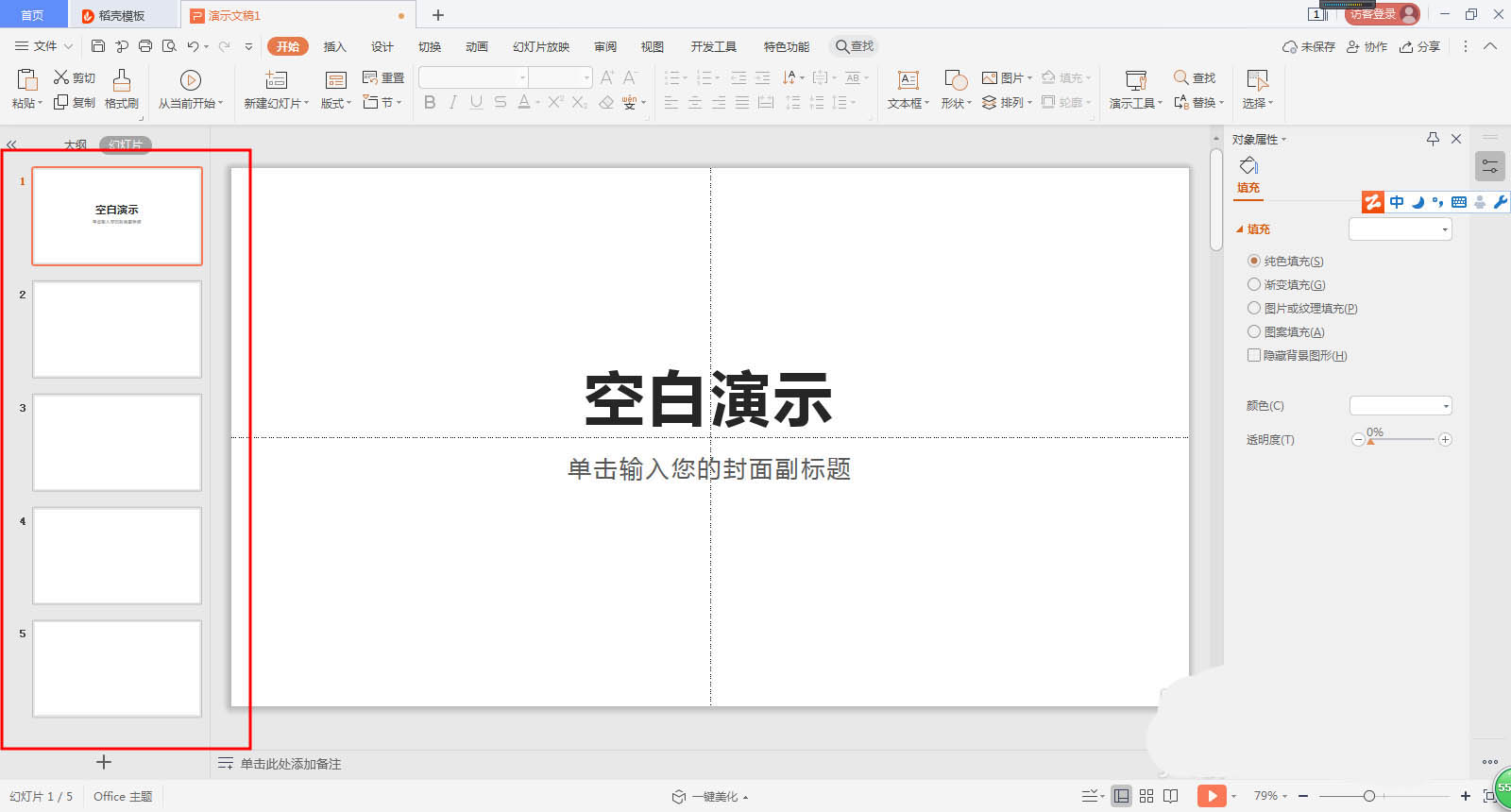Image resolution: width=1511 pixels, height=812 pixels.
Task: Toggle strikethrough formatting with S icon
Action: [501, 102]
